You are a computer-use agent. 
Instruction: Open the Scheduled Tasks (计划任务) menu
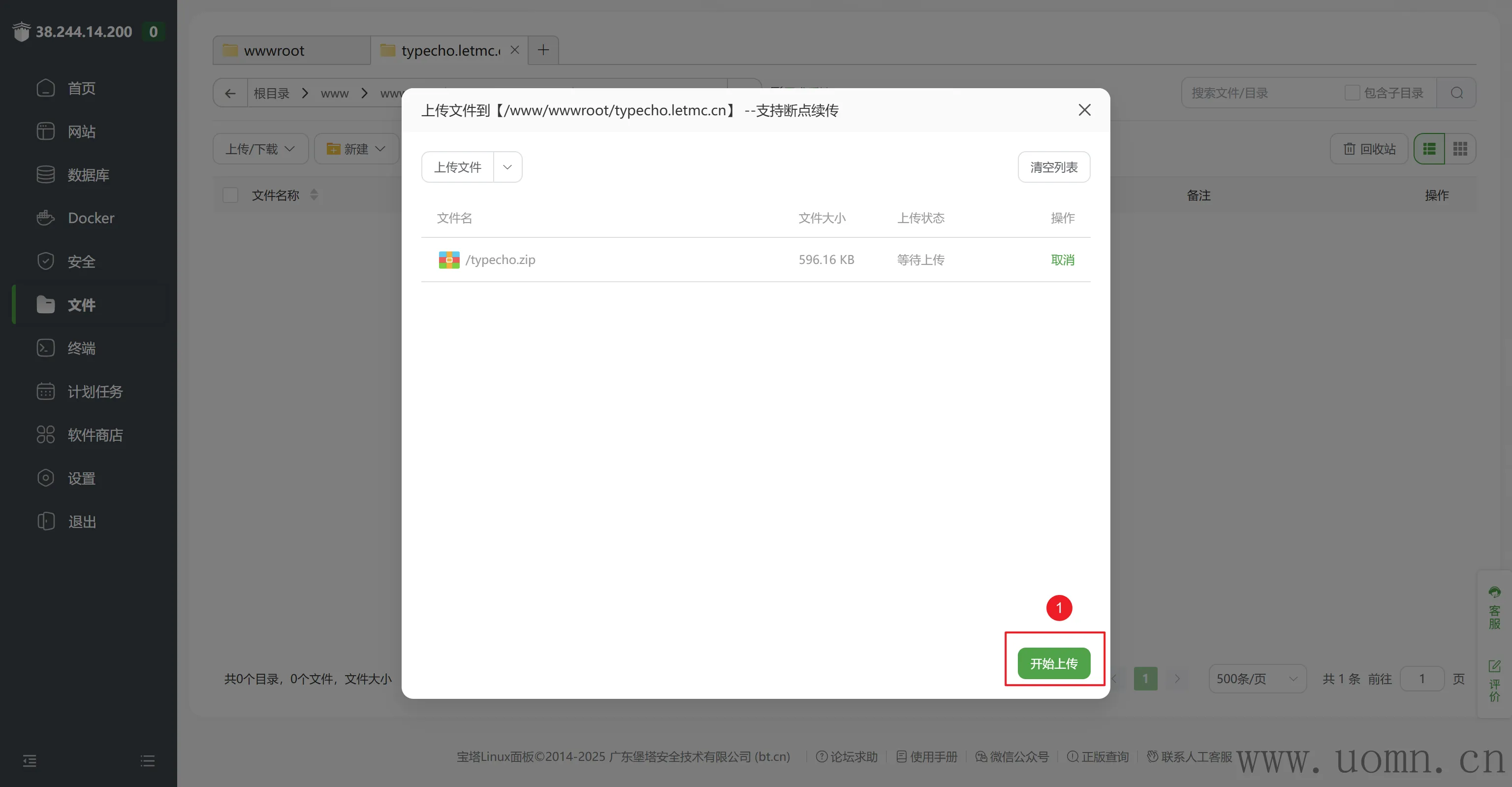pos(94,391)
